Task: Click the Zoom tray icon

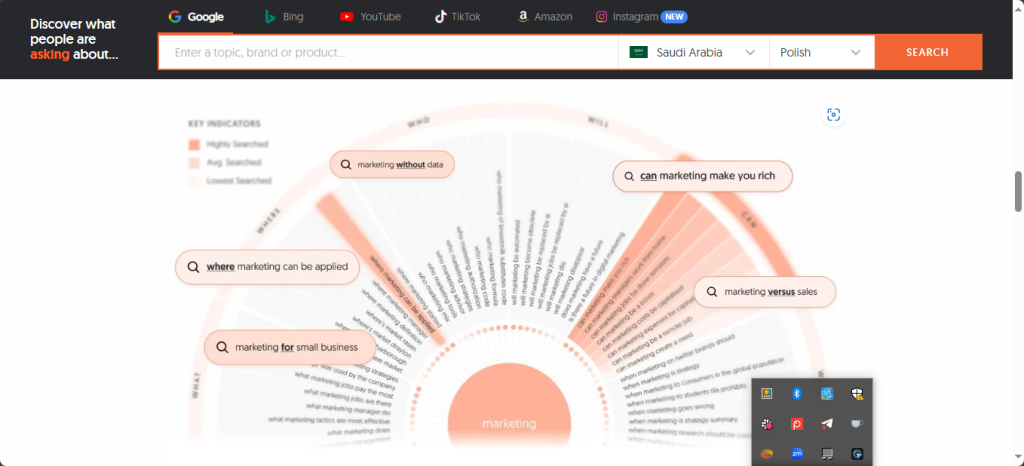Action: click(796, 454)
